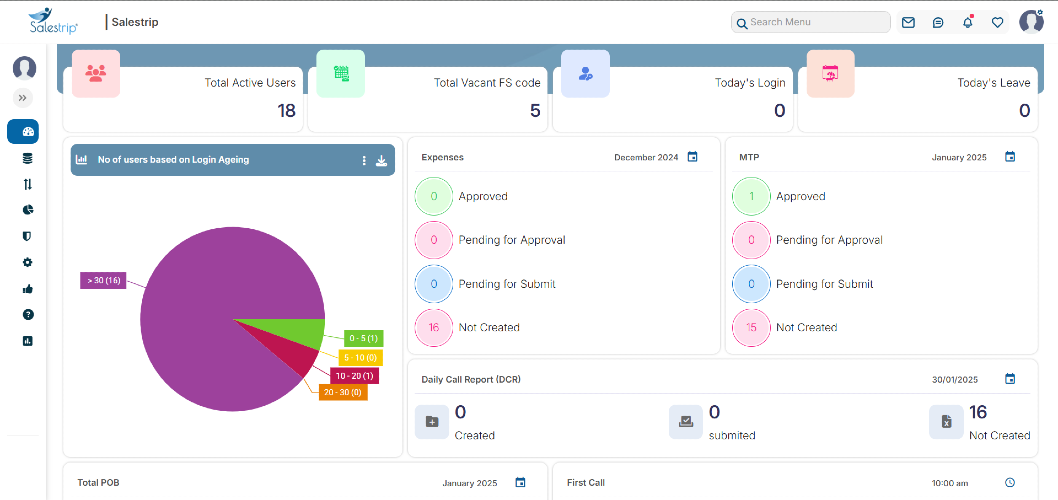This screenshot has height=500, width=1058.
Task: Open Login Ageing chart options menu
Action: [364, 160]
